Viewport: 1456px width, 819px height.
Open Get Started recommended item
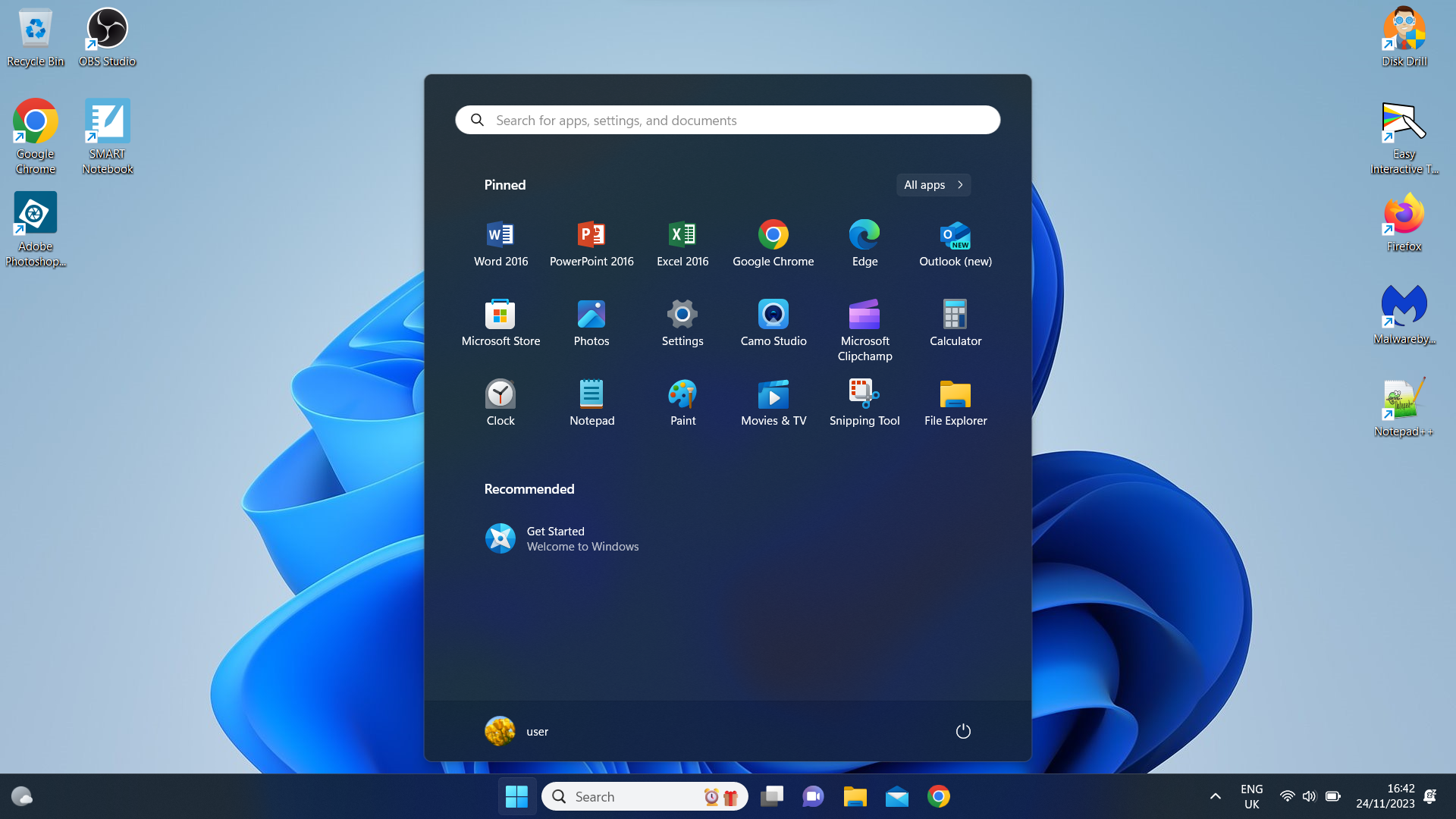[x=562, y=538]
